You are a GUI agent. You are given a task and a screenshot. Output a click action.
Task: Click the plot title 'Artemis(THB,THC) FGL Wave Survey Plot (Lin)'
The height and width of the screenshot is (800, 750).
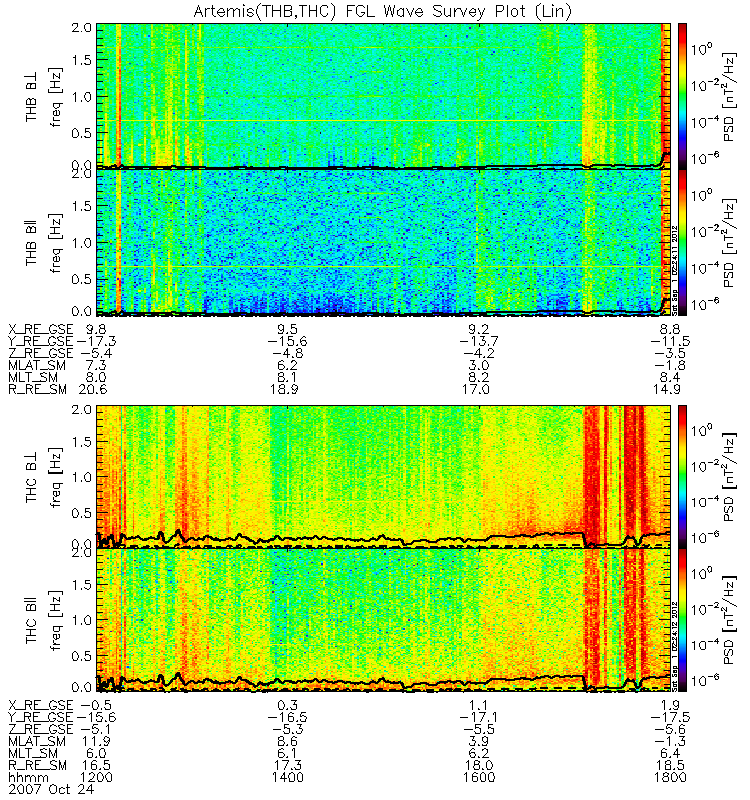tap(382, 11)
